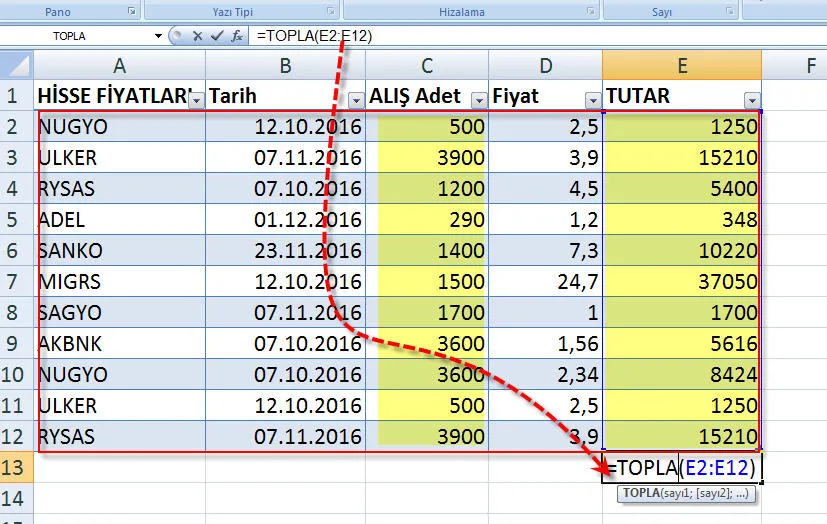The image size is (827, 524).
Task: Open the Insert Function fx dialog
Action: pyautogui.click(x=236, y=35)
